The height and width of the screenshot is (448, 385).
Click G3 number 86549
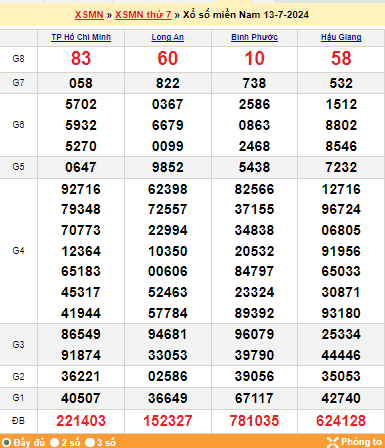tap(81, 334)
